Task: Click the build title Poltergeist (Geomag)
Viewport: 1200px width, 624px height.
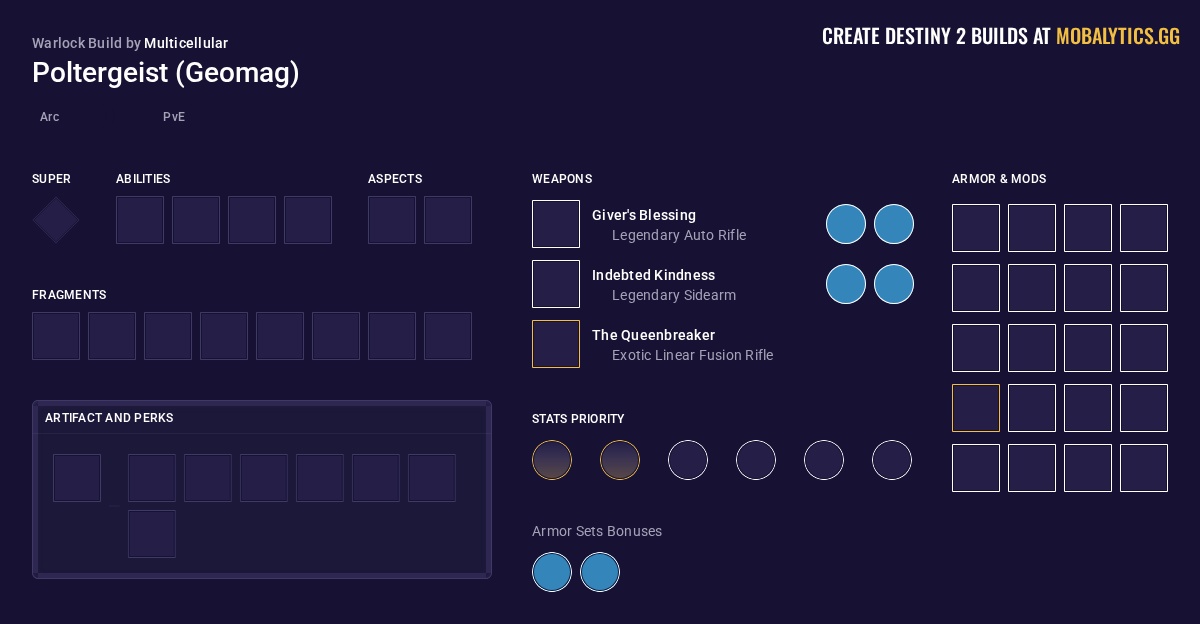Action: click(x=166, y=73)
